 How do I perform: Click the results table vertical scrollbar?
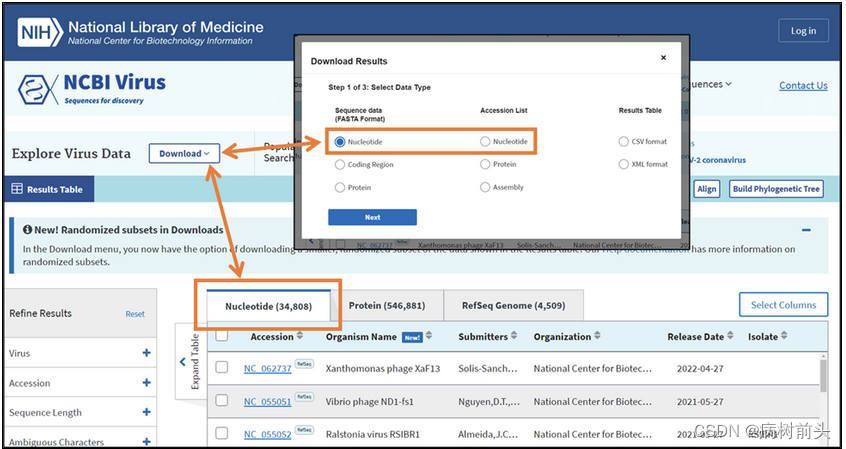(x=823, y=376)
